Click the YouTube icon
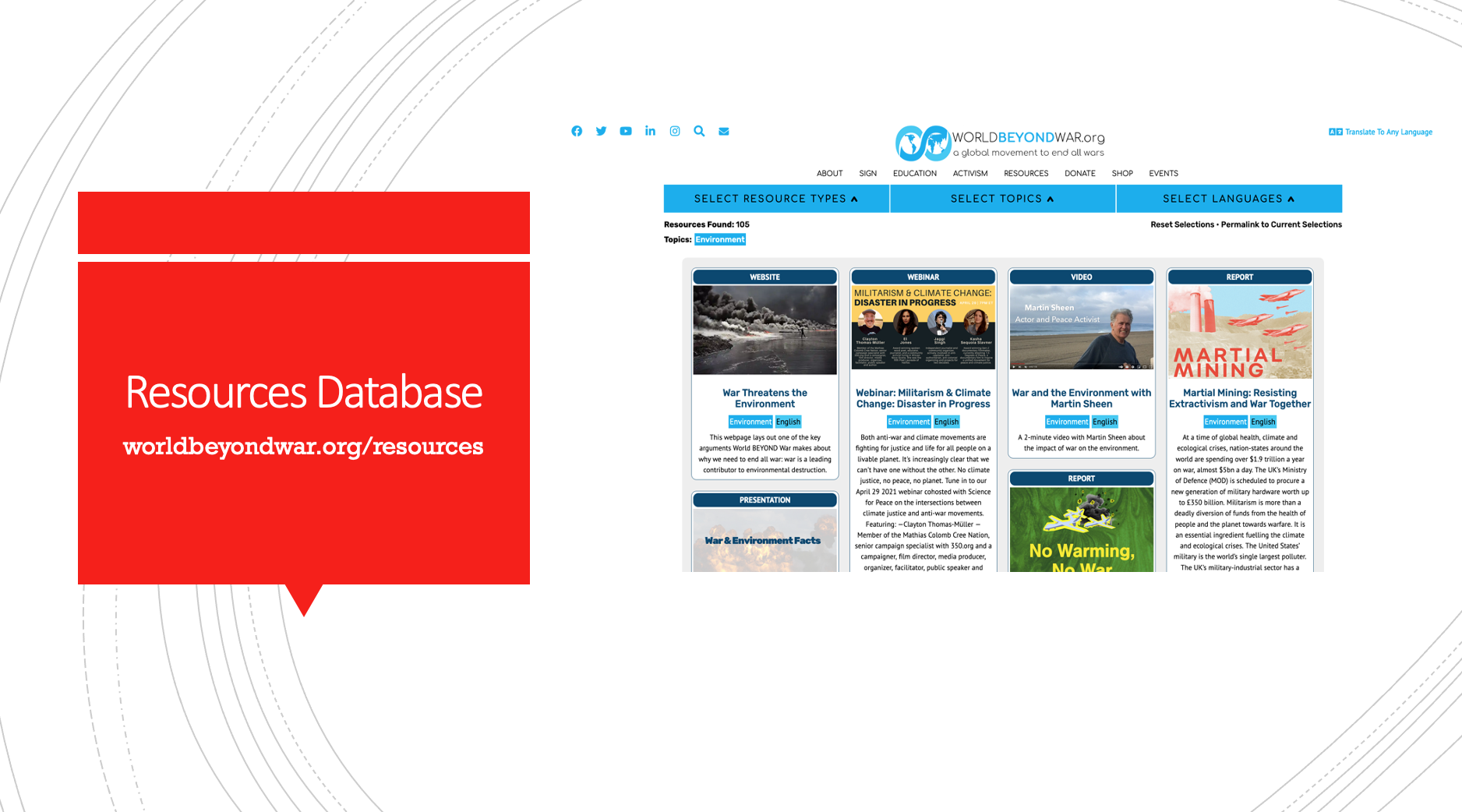 pyautogui.click(x=626, y=131)
